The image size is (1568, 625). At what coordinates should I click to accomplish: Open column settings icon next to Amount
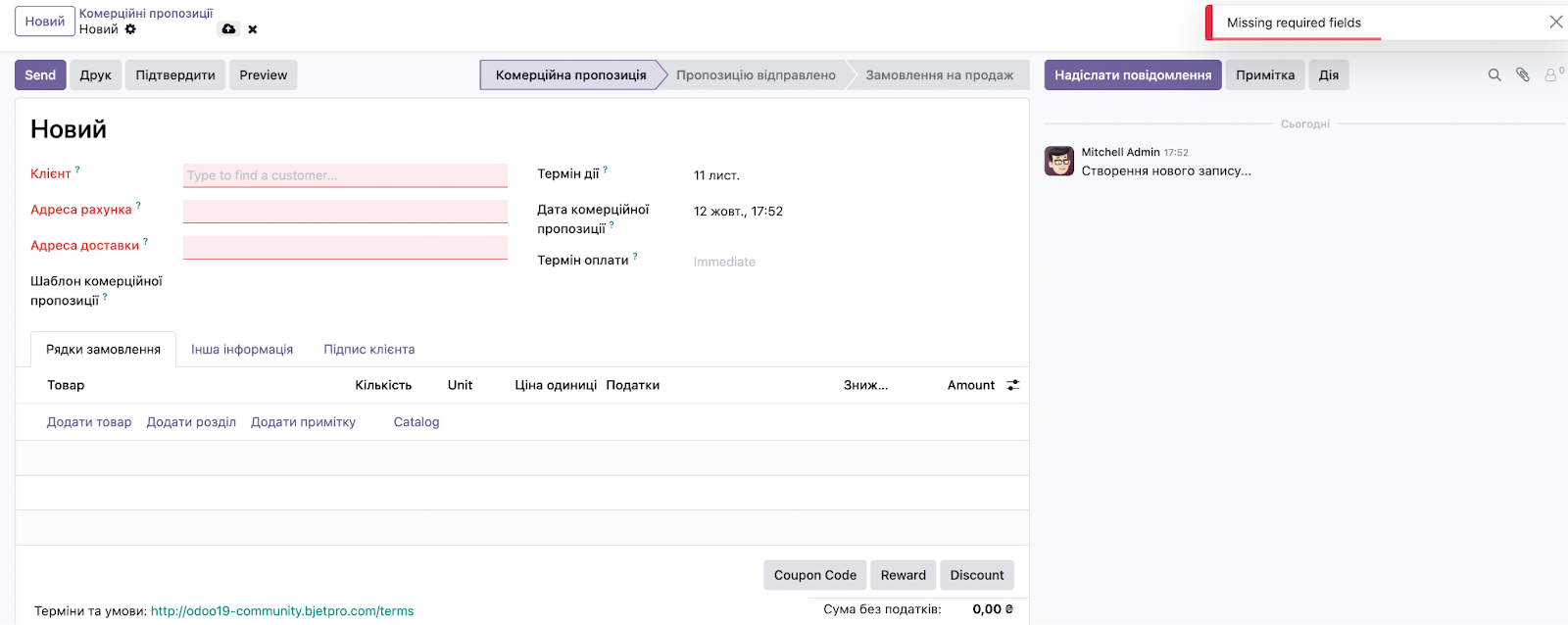click(x=1012, y=385)
